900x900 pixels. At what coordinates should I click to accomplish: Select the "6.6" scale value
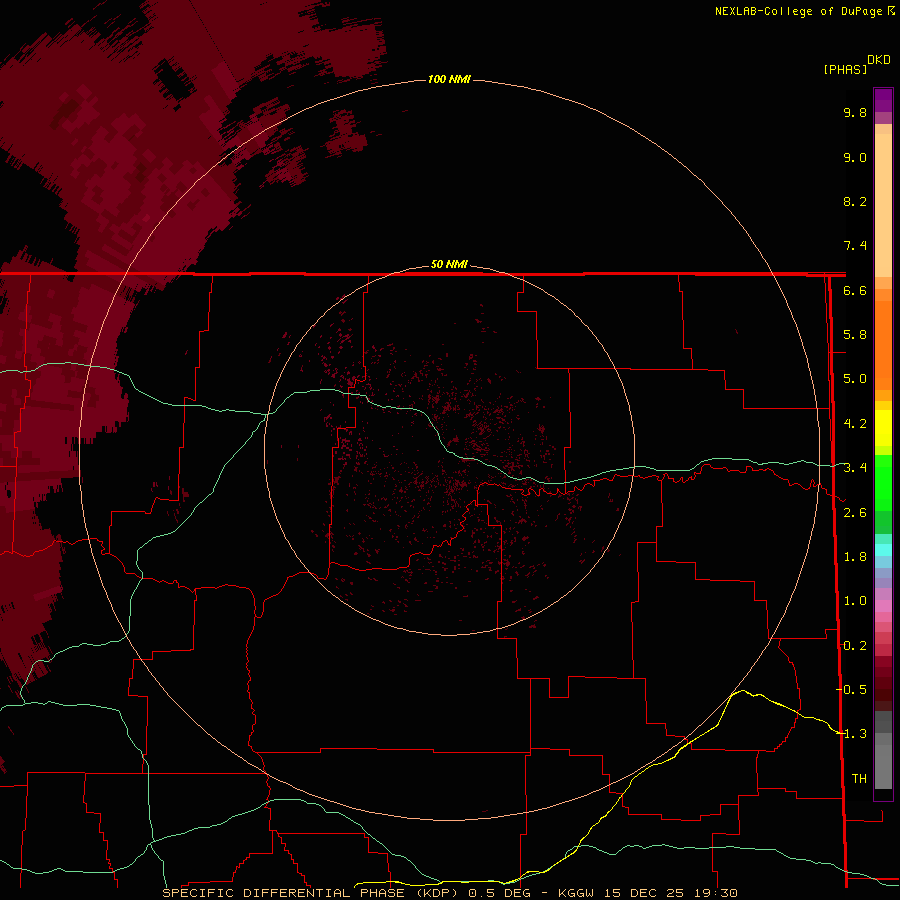(x=855, y=290)
